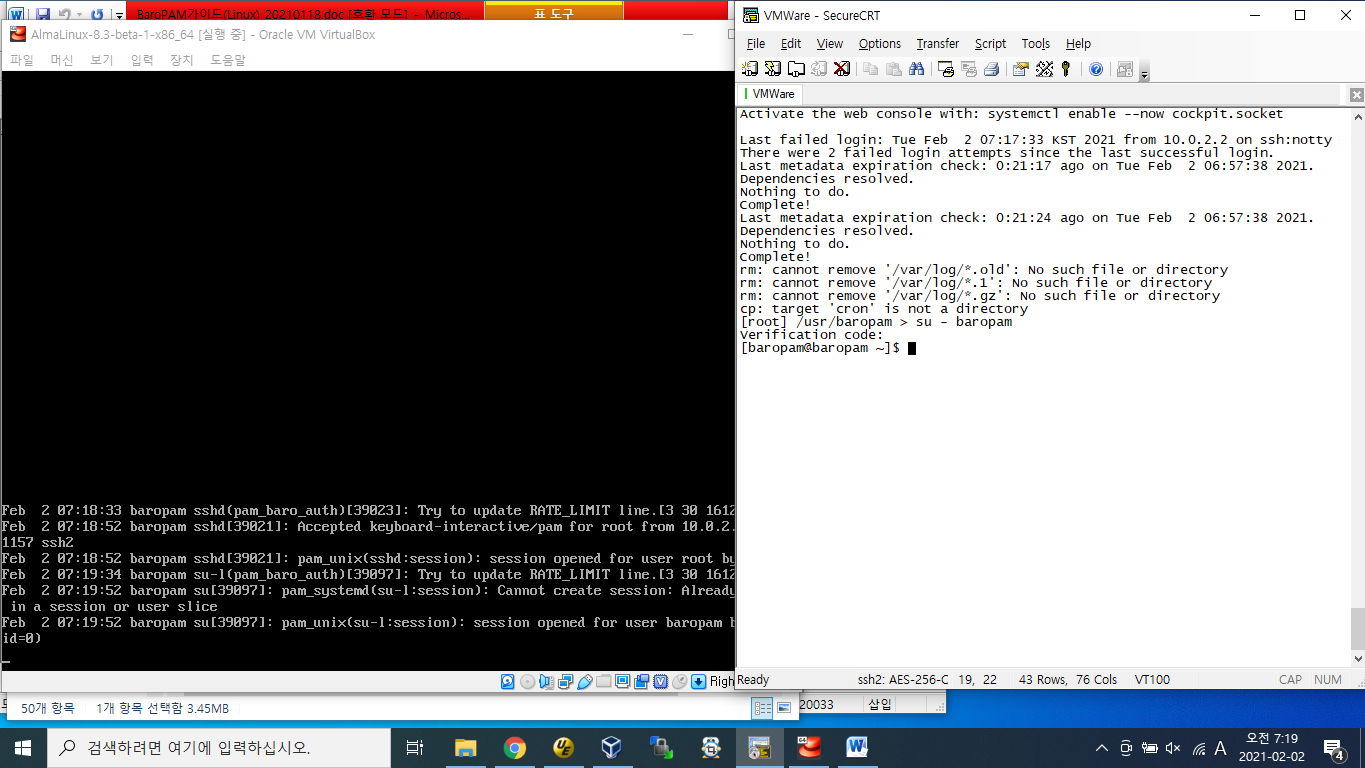Screen dimensions: 1365x768
Task: Click the Public Key gold key icon
Action: tap(1066, 69)
